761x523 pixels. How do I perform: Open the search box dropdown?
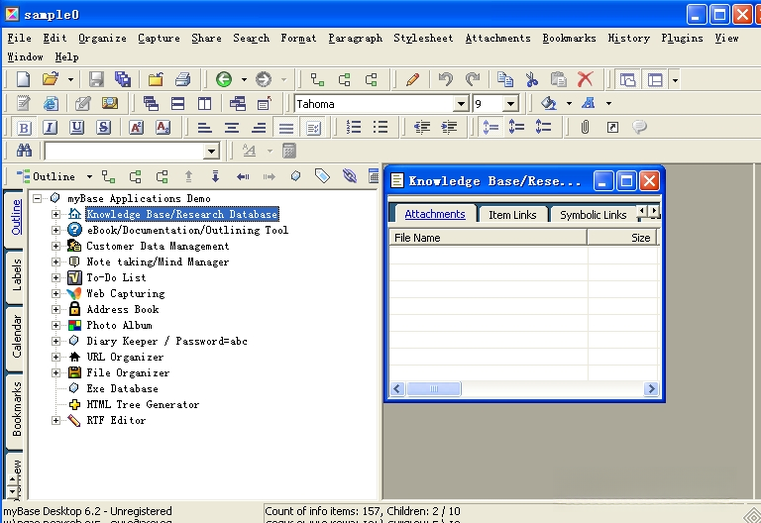click(211, 151)
